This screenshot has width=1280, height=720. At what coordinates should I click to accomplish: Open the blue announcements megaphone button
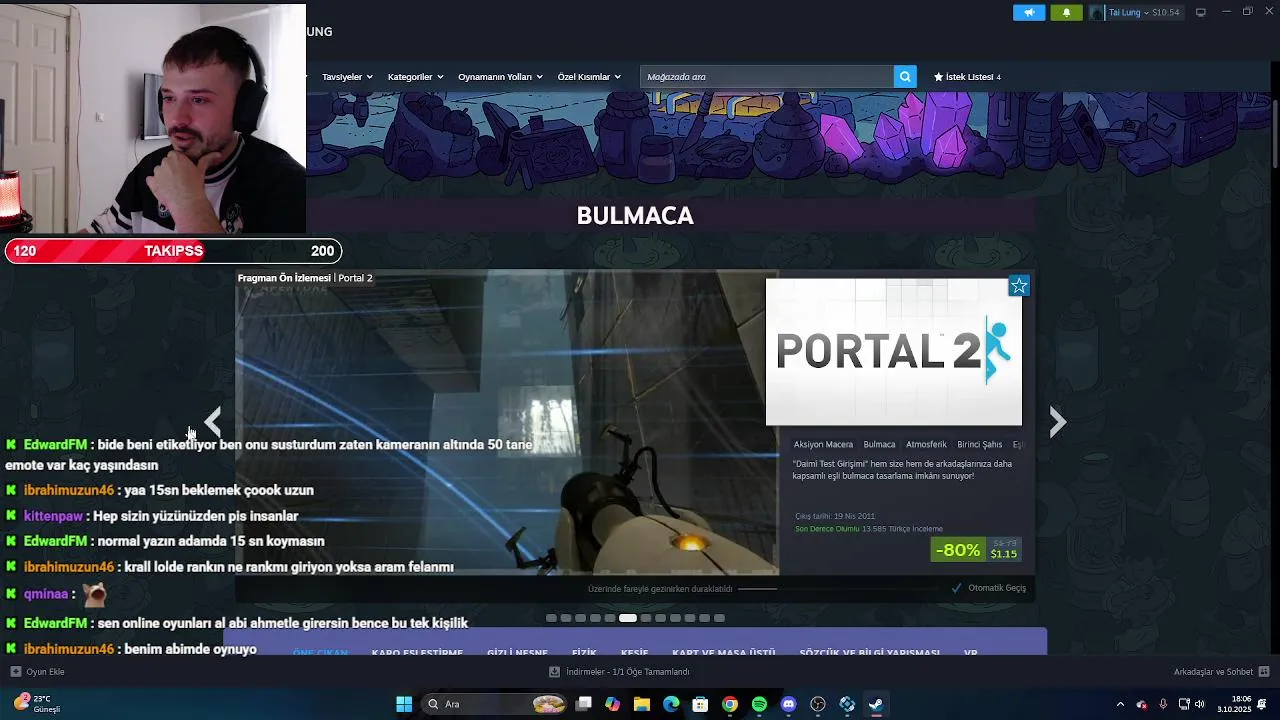(1029, 12)
